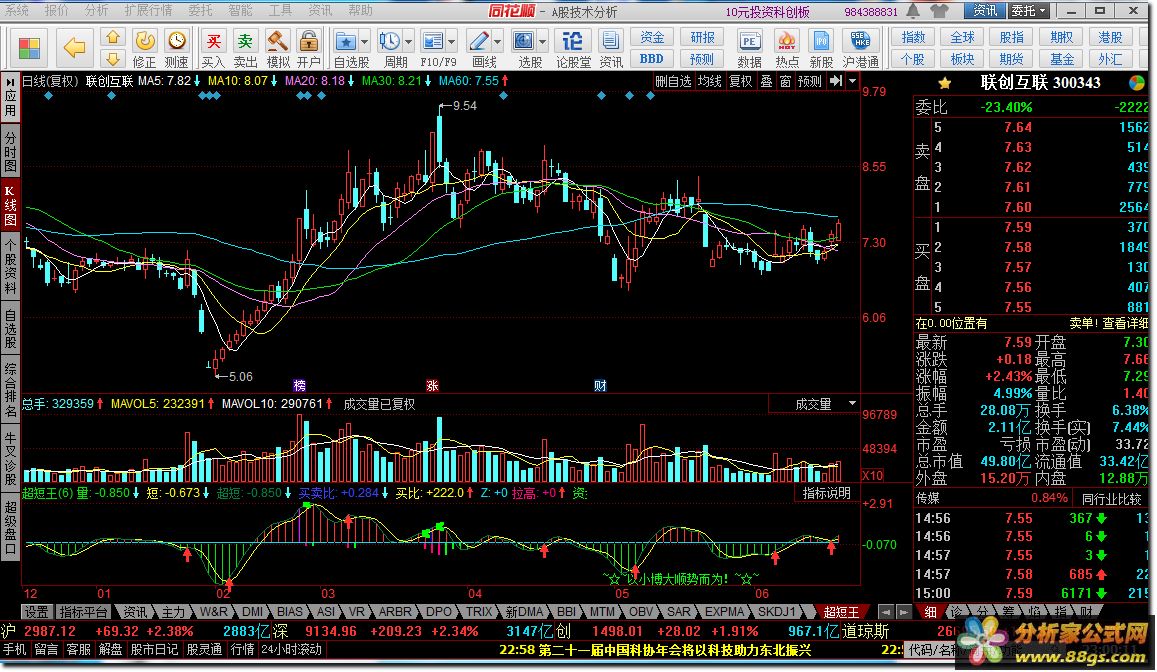Expand the chart toolbar down-arrow menu

click(x=853, y=81)
